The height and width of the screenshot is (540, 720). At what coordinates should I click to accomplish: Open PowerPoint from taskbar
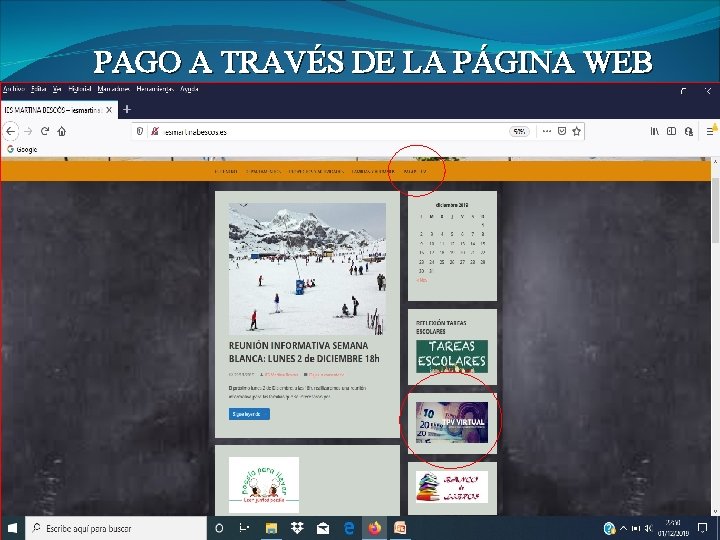pos(400,528)
